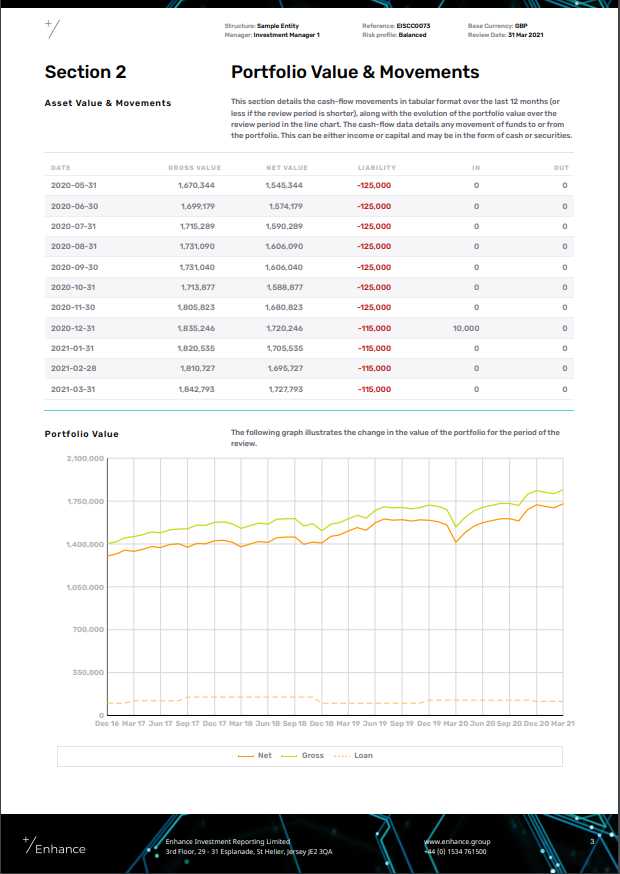Viewport: 620px width, 874px height.
Task: Click the Dec 16 x-axis label
Action: (106, 723)
